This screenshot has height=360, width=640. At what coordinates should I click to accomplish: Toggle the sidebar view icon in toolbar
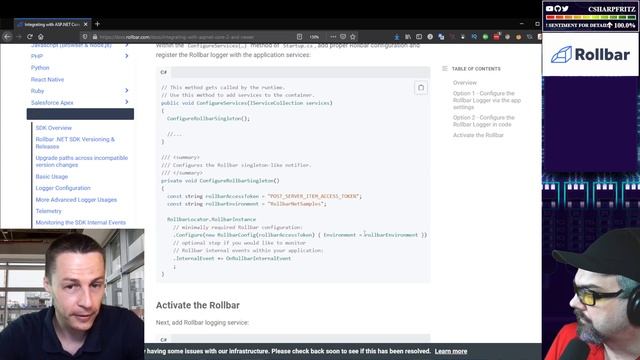pyautogui.click(x=419, y=37)
